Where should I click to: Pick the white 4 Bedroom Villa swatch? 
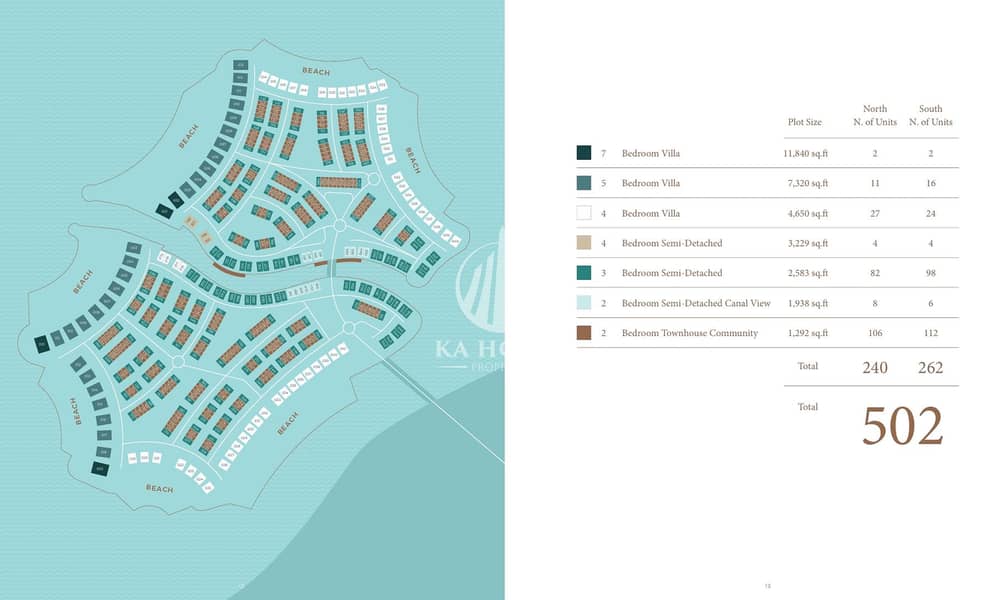point(584,213)
